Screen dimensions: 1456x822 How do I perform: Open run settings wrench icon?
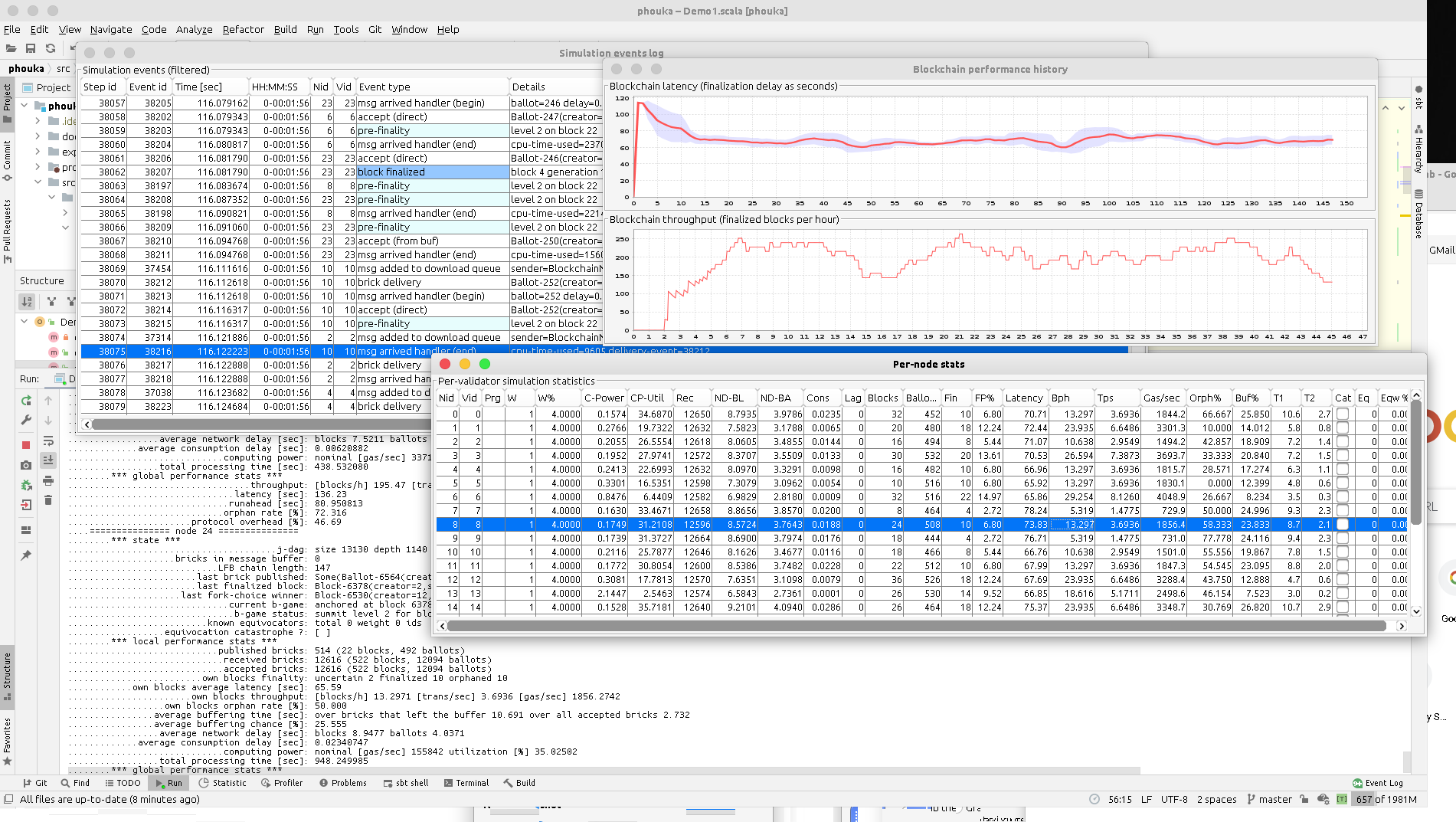26,420
